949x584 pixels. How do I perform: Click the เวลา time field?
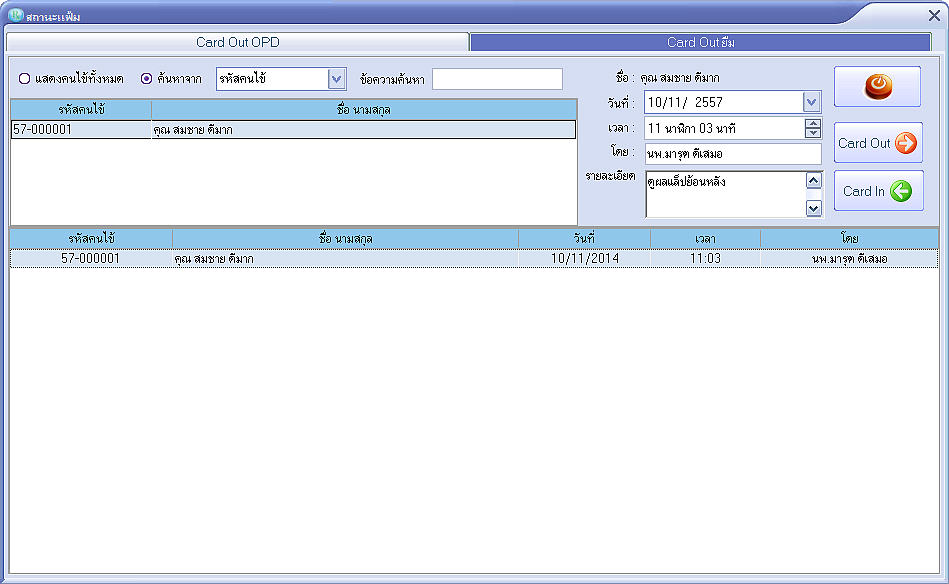pyautogui.click(x=724, y=128)
